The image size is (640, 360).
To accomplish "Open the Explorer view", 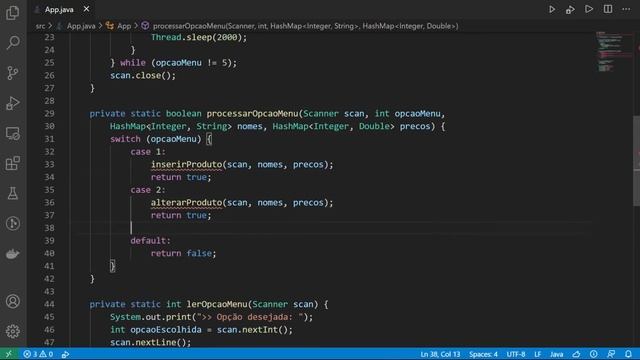I will (x=13, y=13).
